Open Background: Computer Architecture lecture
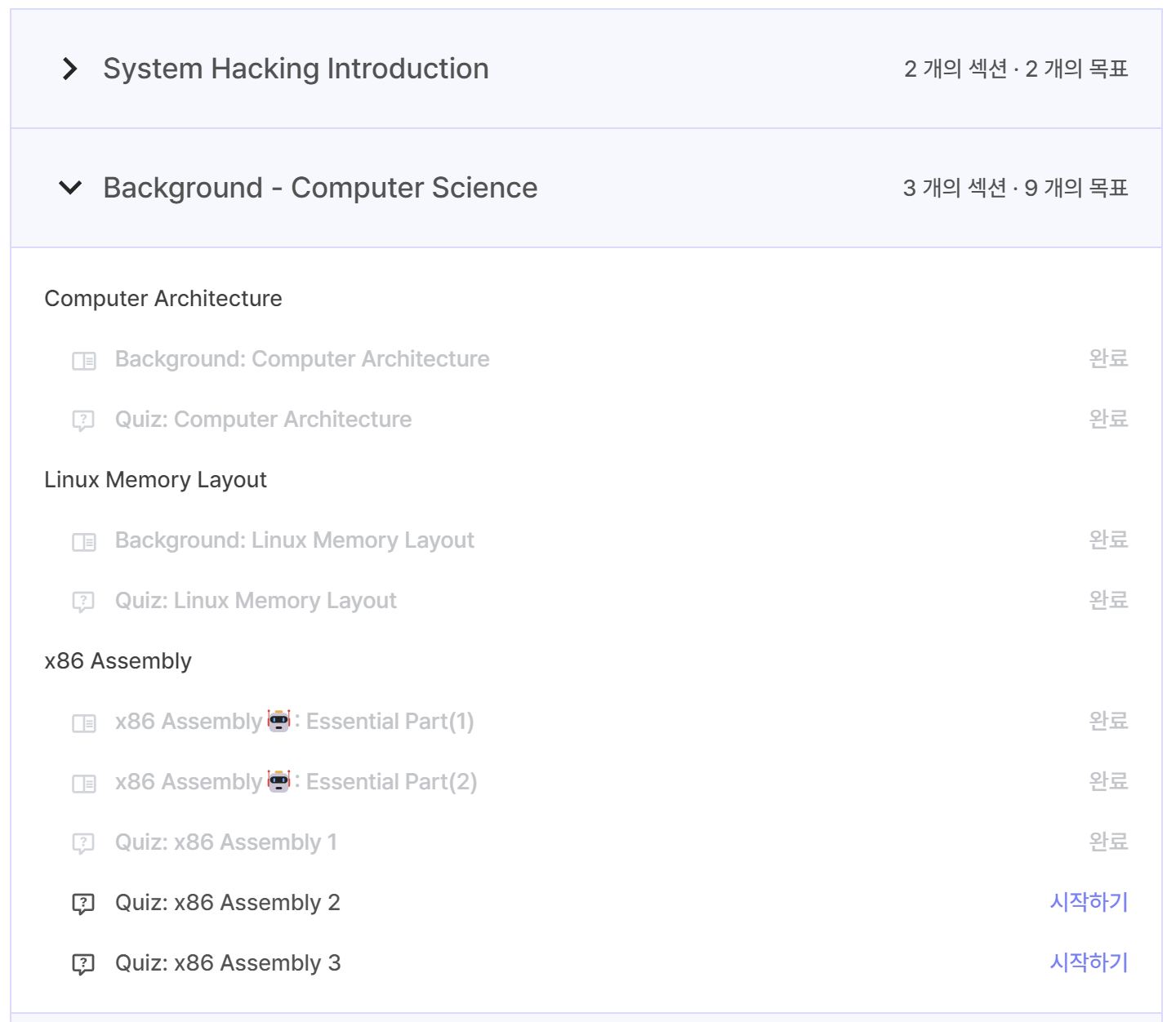 pos(302,359)
